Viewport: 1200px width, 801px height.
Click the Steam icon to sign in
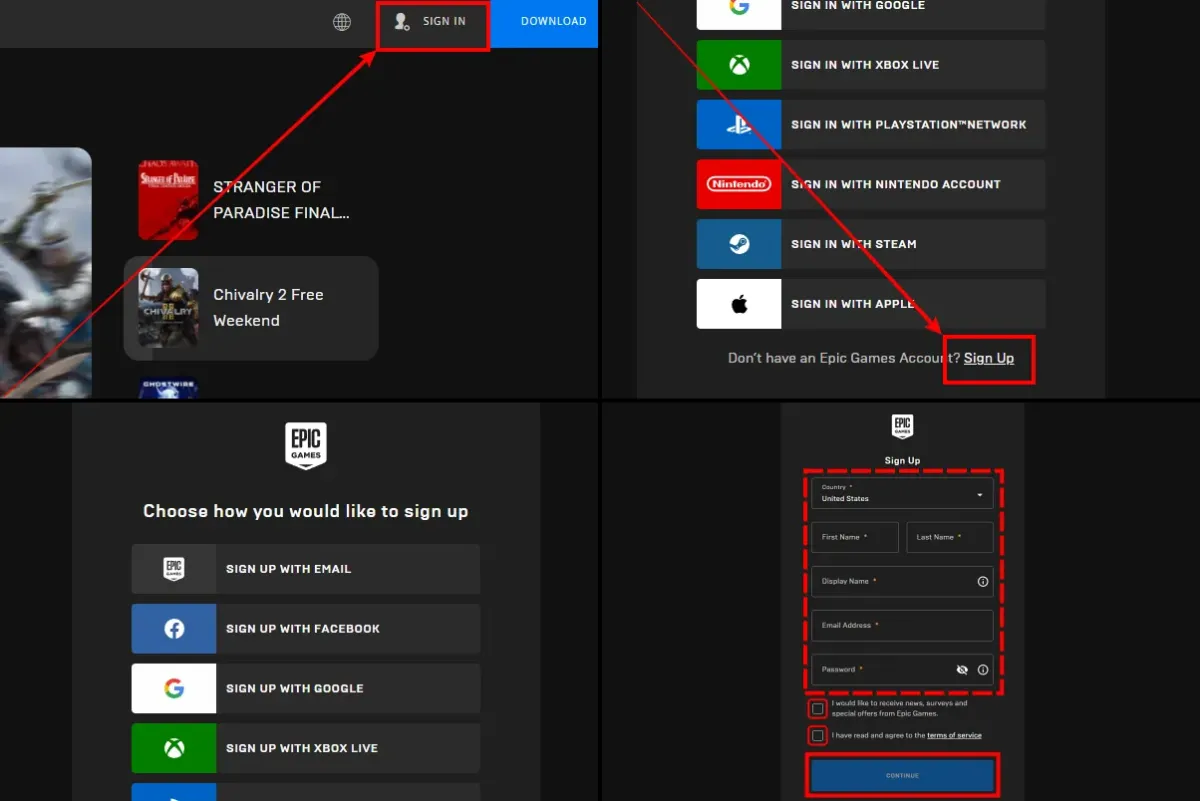tap(739, 244)
